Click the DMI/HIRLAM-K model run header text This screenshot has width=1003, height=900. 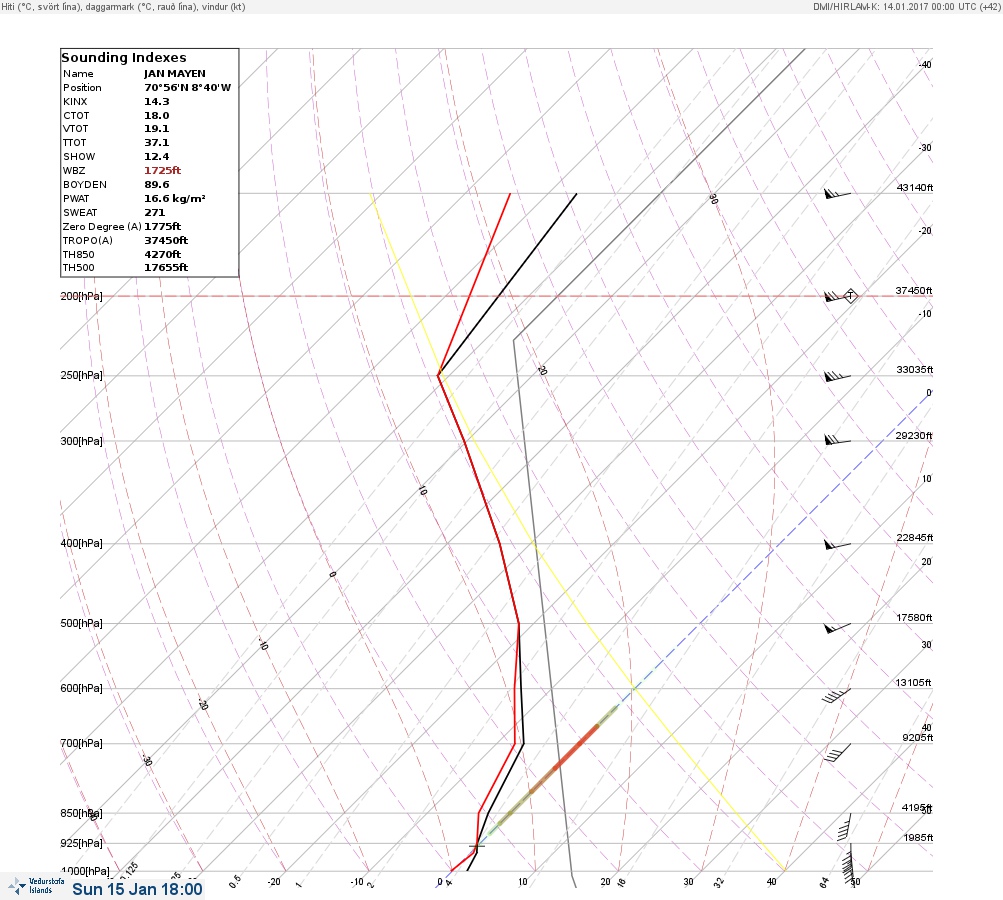point(906,6)
